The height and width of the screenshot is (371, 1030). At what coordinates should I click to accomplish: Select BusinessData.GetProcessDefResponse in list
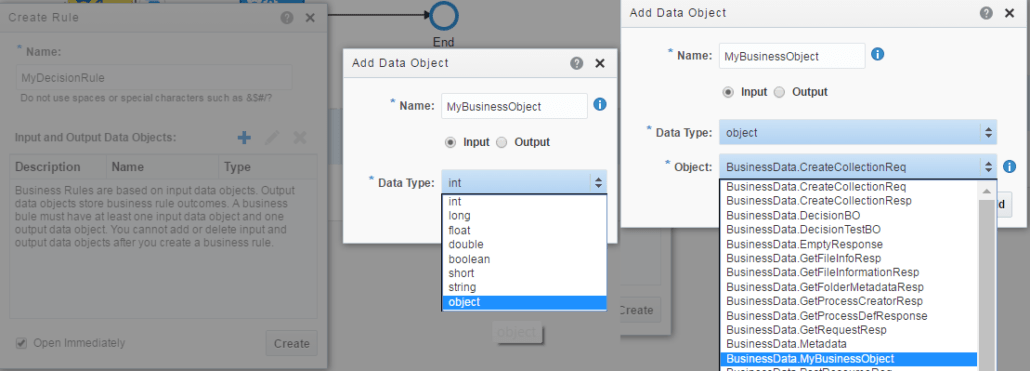tap(849, 316)
